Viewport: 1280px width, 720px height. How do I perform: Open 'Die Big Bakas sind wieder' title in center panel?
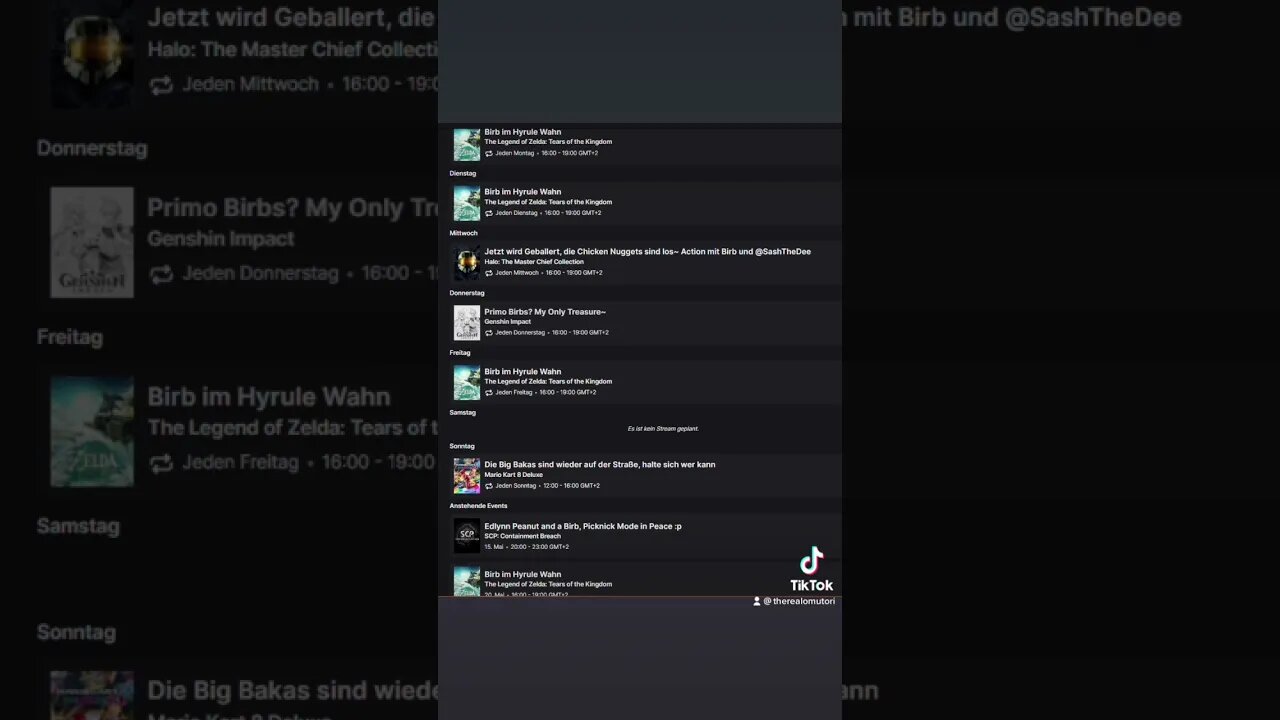click(x=600, y=465)
